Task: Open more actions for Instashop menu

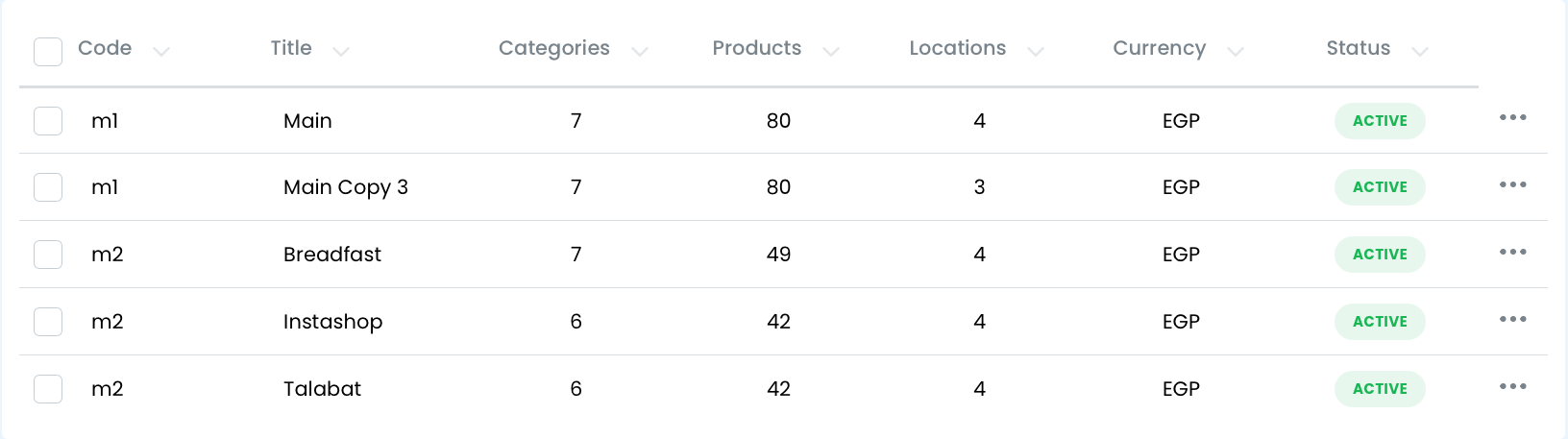Action: click(x=1512, y=319)
